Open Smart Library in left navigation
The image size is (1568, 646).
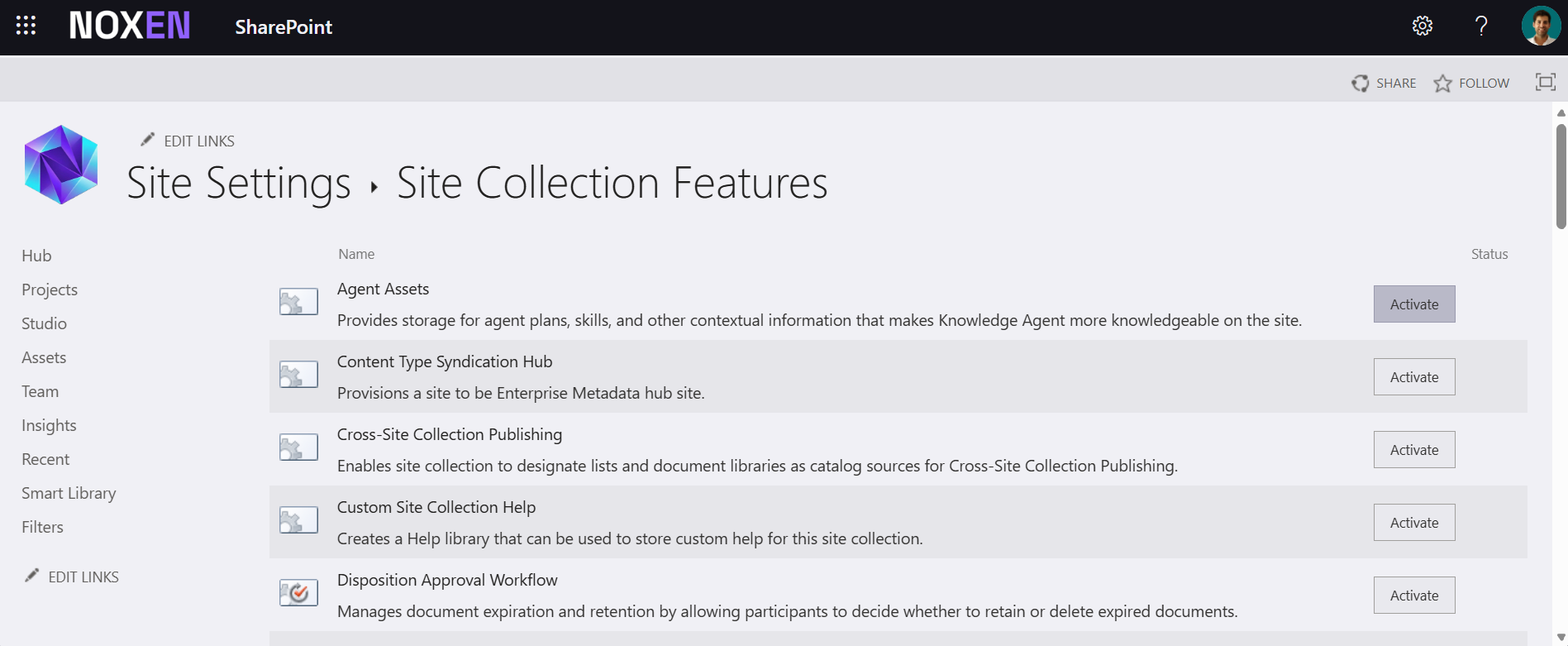(69, 493)
